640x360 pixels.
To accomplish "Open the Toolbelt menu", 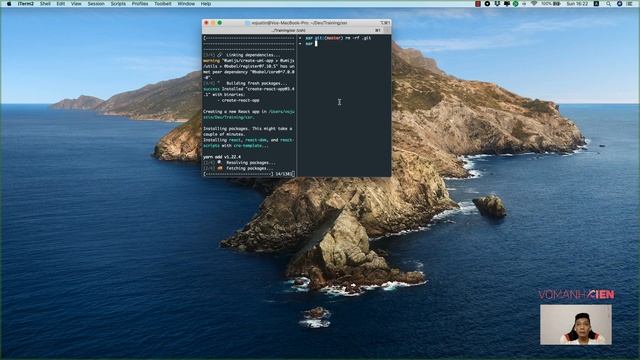I will point(162,4).
